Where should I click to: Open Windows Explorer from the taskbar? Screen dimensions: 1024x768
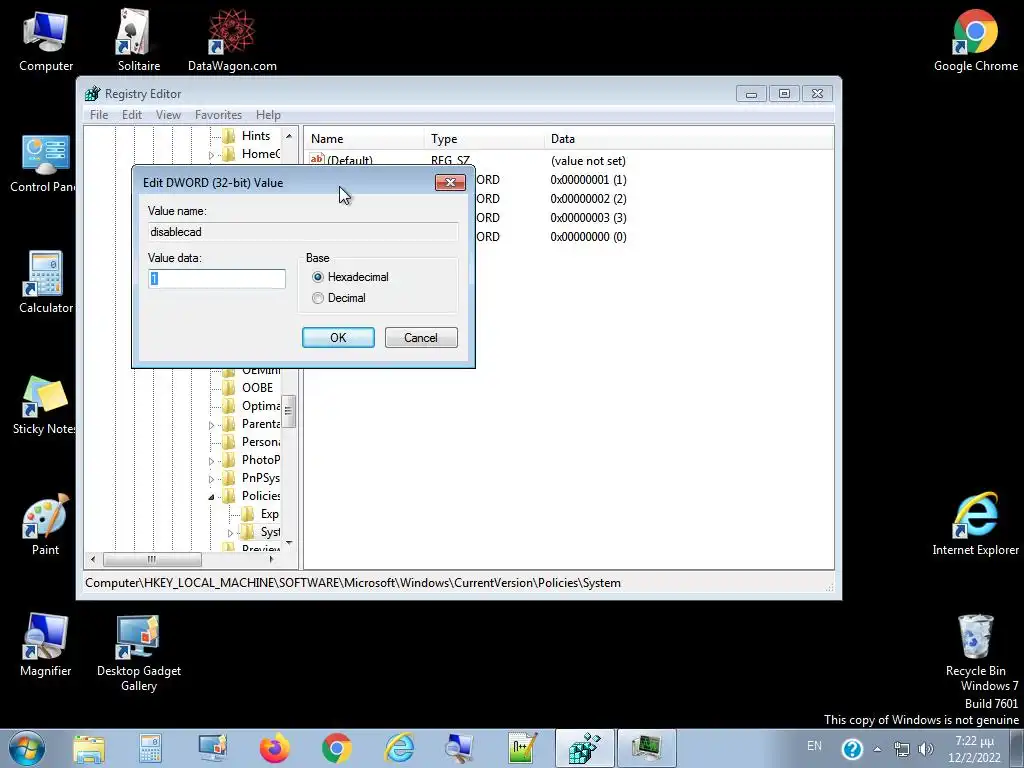(89, 748)
